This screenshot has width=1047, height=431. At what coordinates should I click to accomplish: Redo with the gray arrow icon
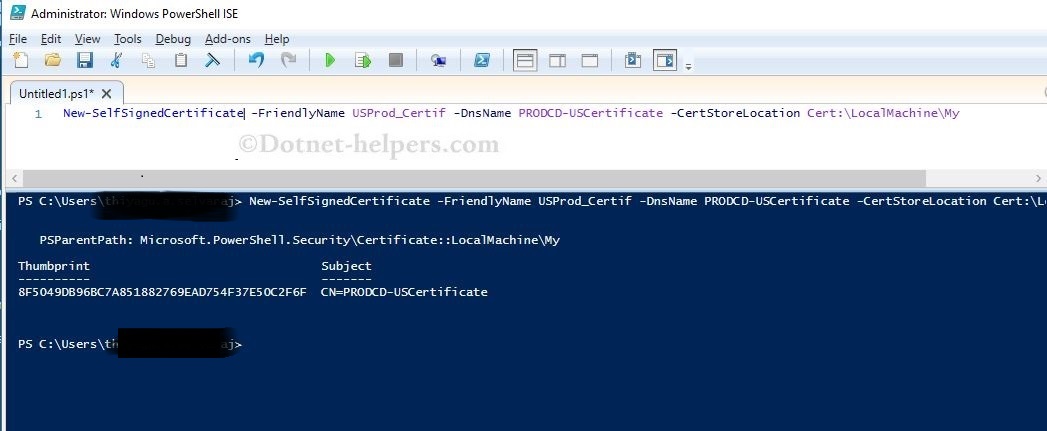[x=288, y=60]
